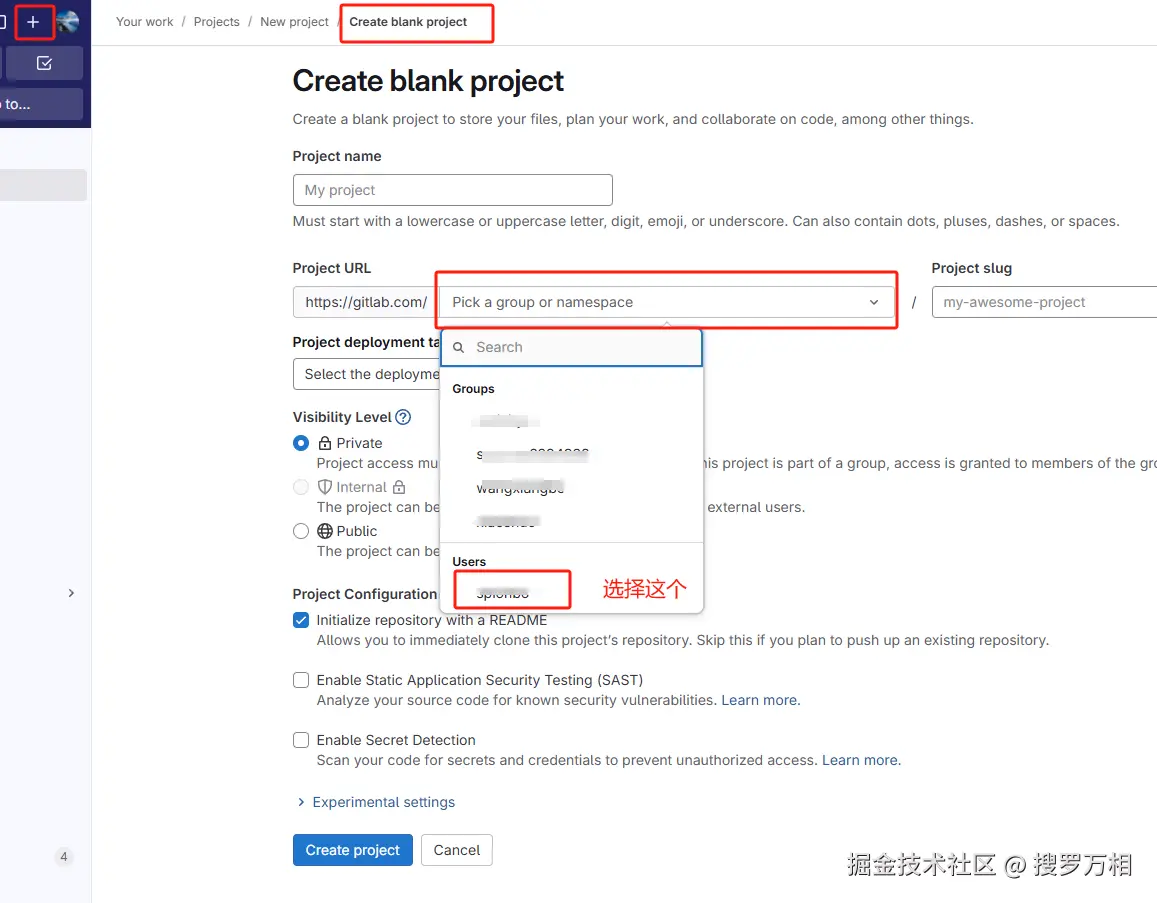Image resolution: width=1157 pixels, height=903 pixels.
Task: Expand the left sidebar chevron
Action: 71,593
